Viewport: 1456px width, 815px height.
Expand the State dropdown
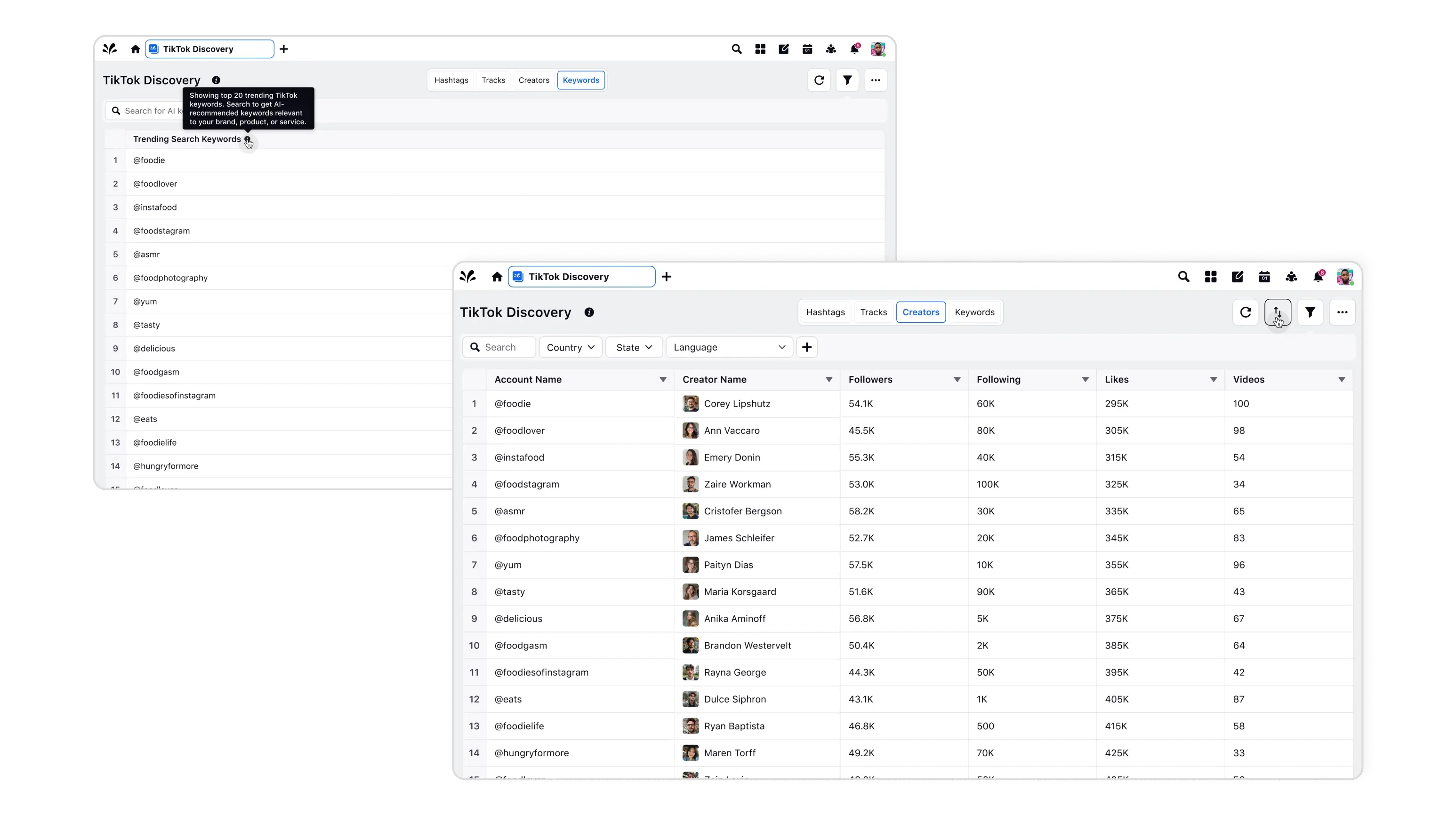634,347
